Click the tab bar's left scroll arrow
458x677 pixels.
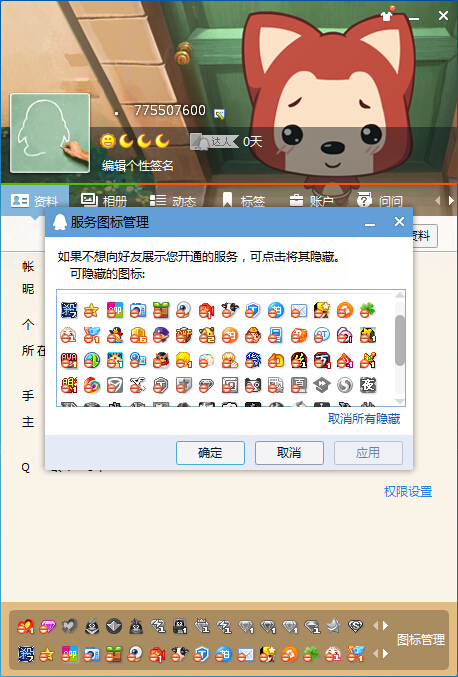coord(437,200)
